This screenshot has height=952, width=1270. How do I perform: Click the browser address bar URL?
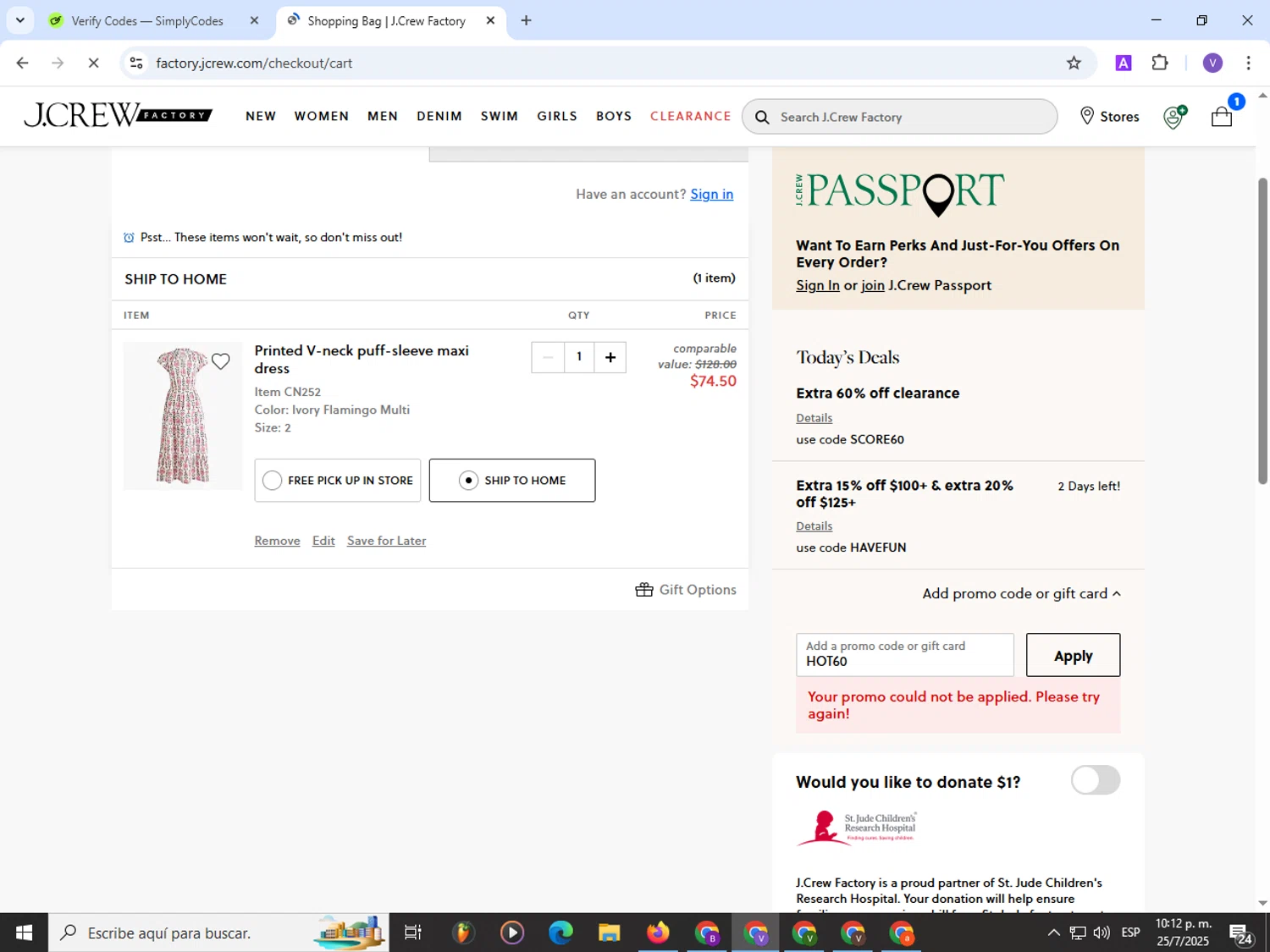254,63
